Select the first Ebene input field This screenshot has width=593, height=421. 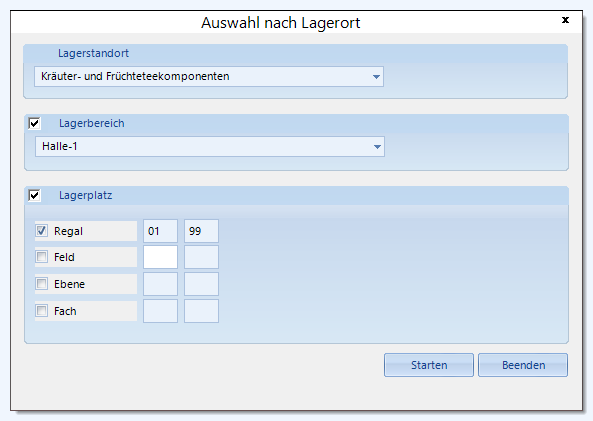click(x=160, y=284)
